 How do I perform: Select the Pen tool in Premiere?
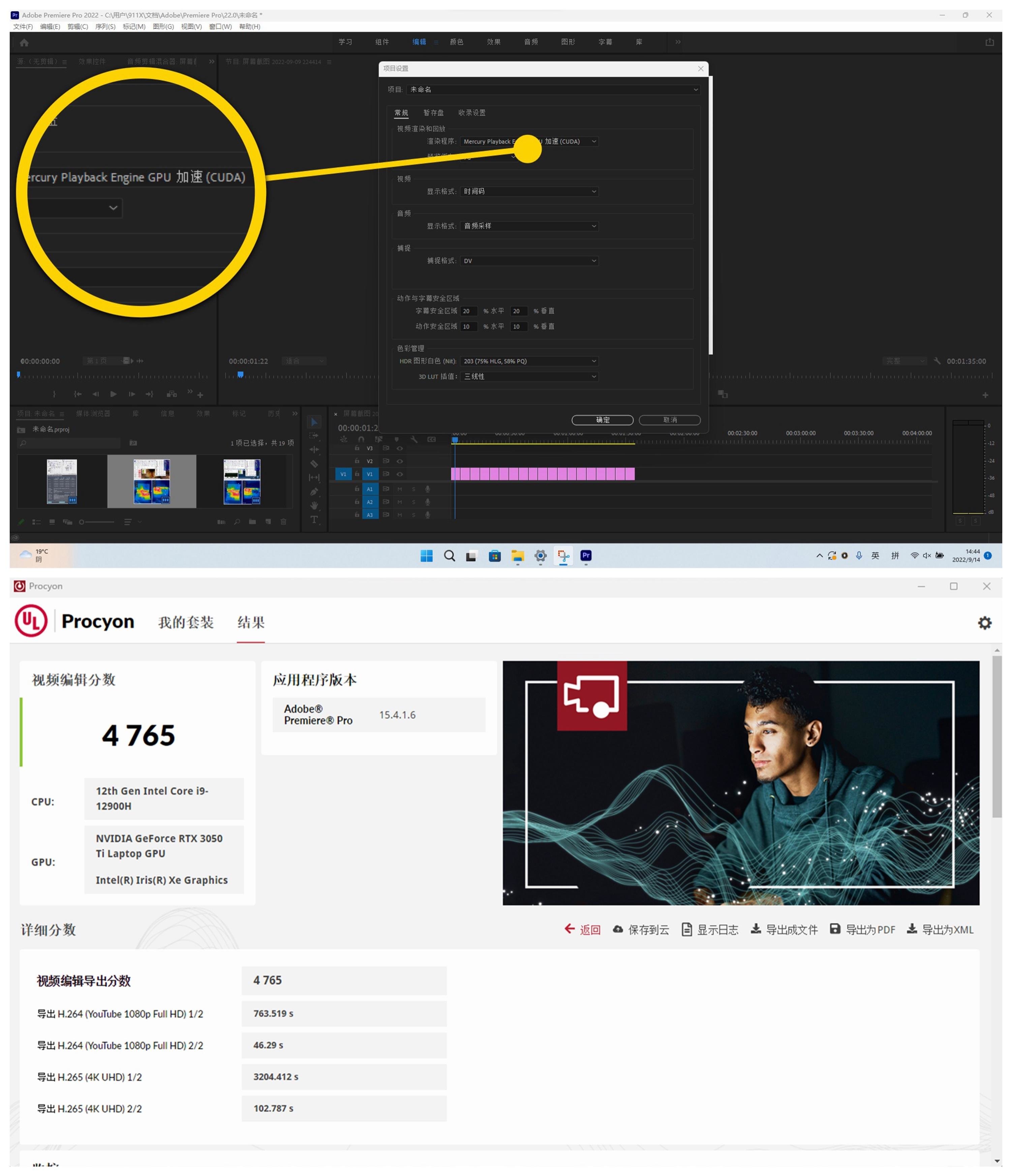[314, 491]
